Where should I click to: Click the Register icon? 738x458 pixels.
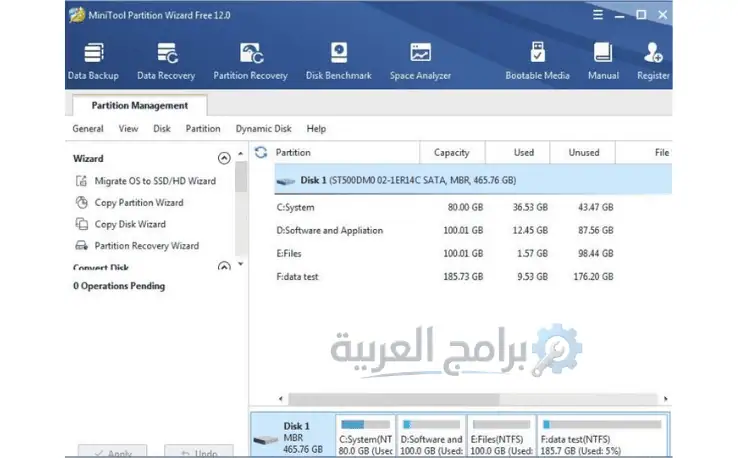(x=653, y=53)
